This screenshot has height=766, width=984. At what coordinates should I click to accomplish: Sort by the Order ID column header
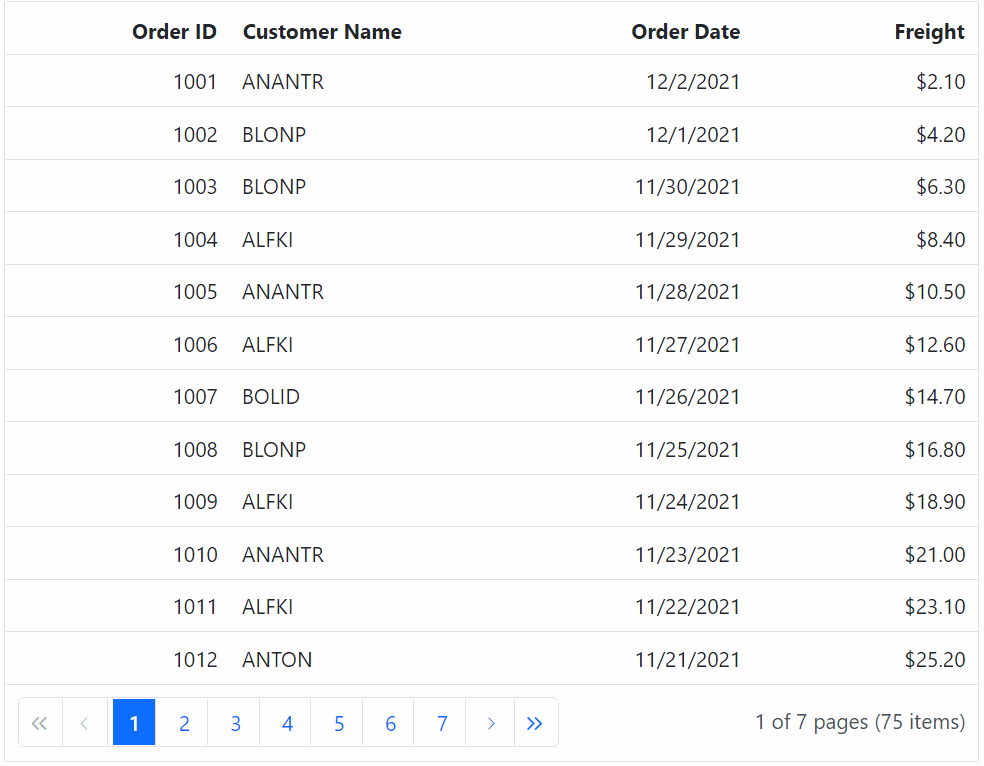pos(174,32)
